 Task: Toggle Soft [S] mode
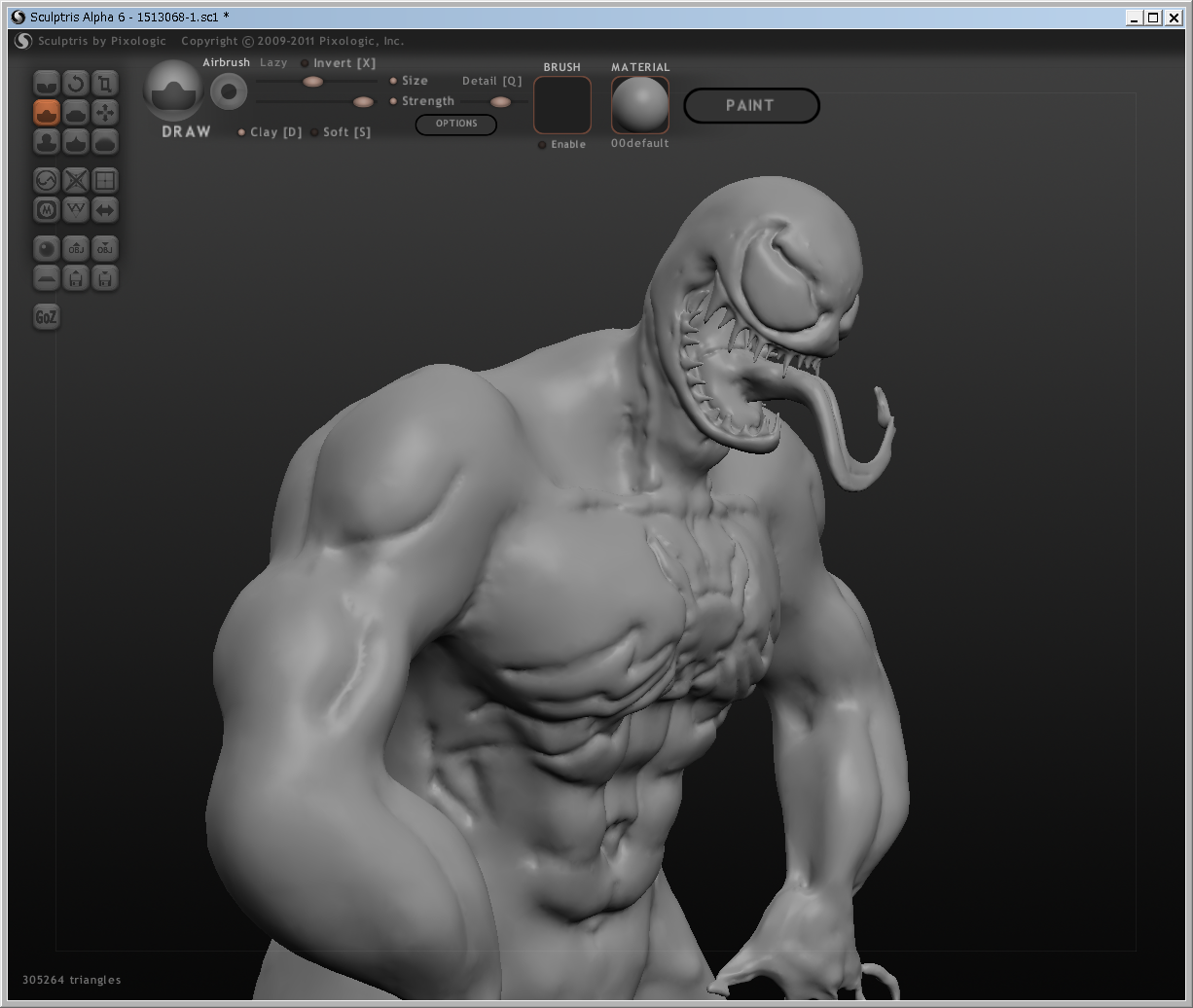(x=341, y=132)
